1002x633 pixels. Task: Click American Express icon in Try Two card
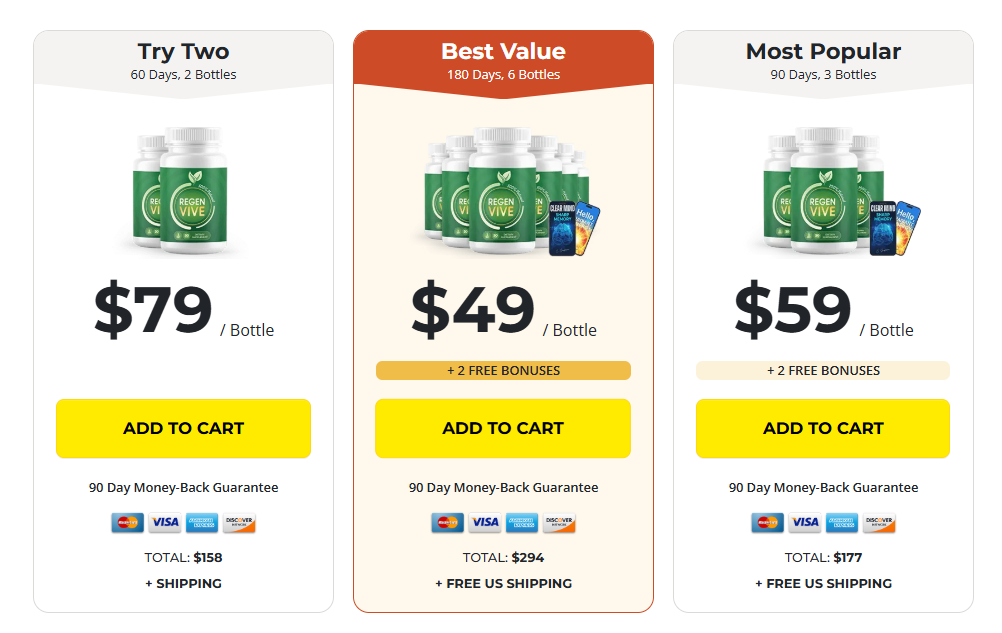point(202,522)
